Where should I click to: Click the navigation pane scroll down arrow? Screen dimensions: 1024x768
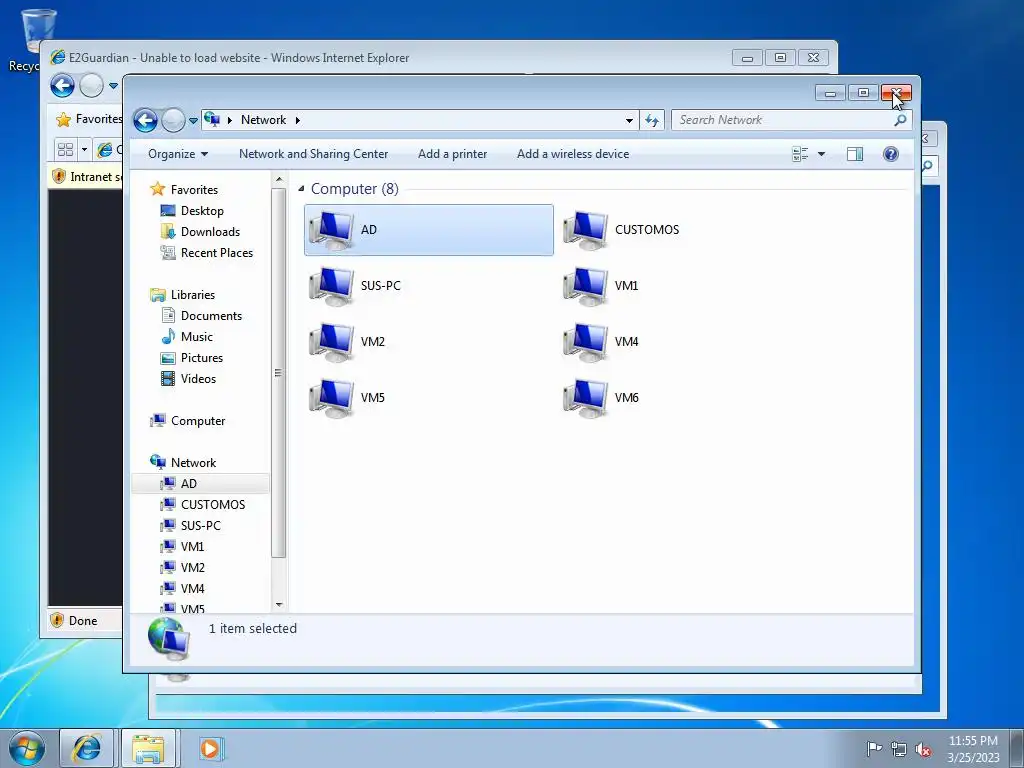pyautogui.click(x=279, y=605)
